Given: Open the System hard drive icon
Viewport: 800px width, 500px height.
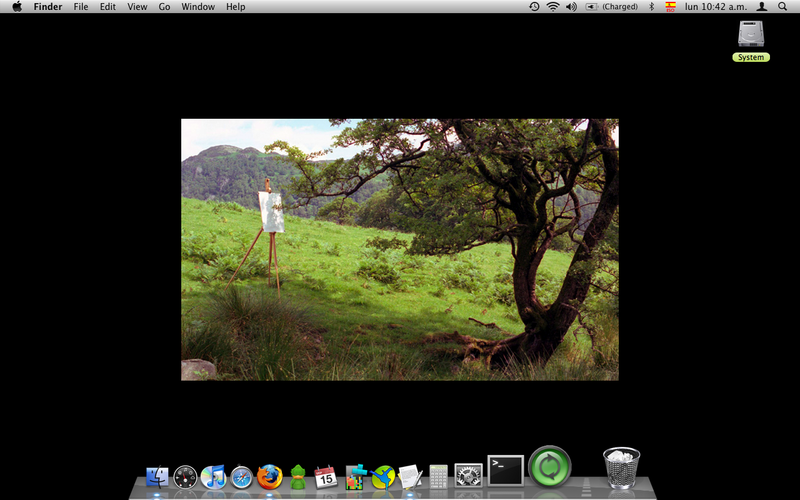Looking at the screenshot, I should click(751, 35).
